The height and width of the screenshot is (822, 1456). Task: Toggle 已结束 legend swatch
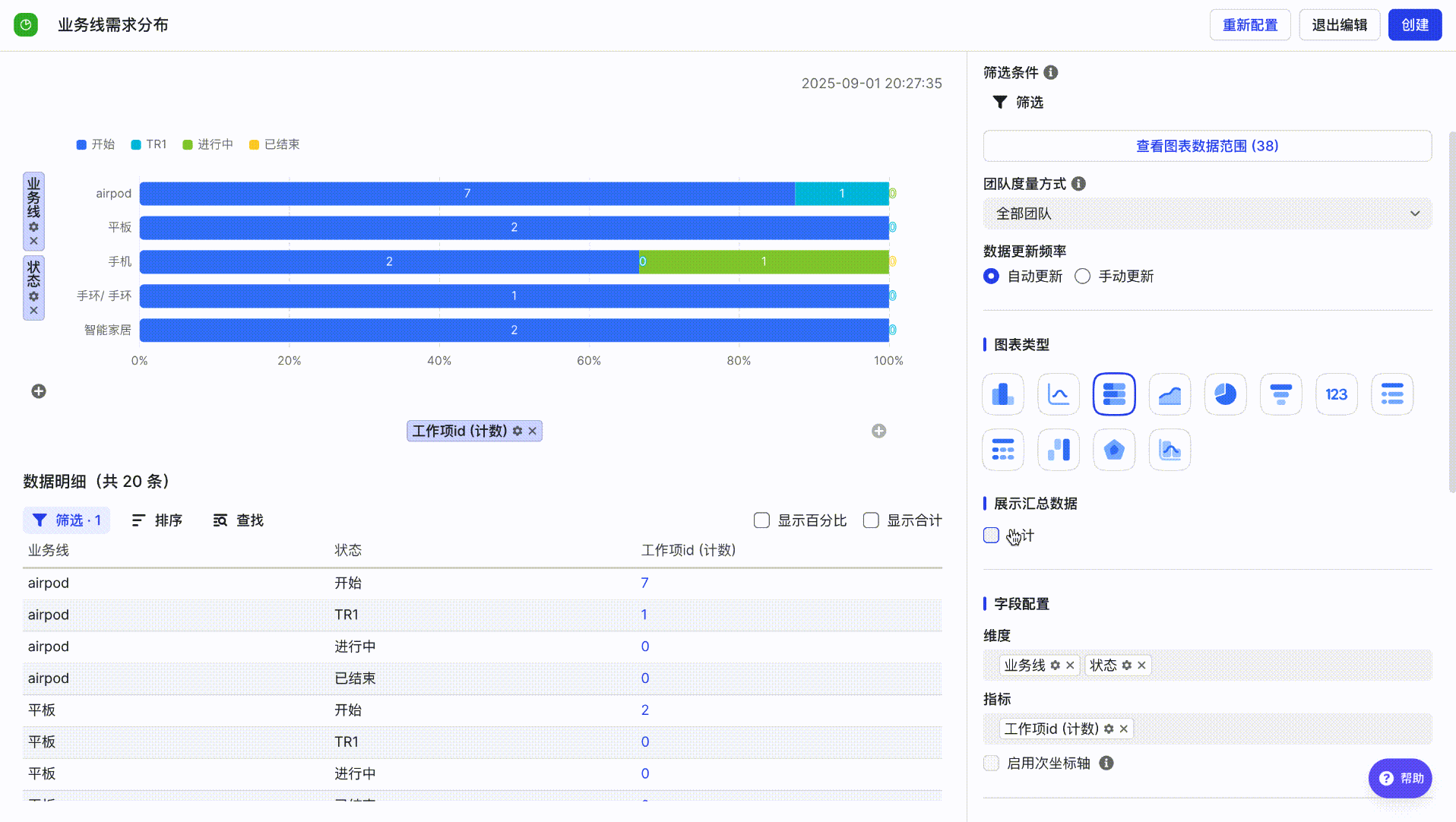click(255, 145)
